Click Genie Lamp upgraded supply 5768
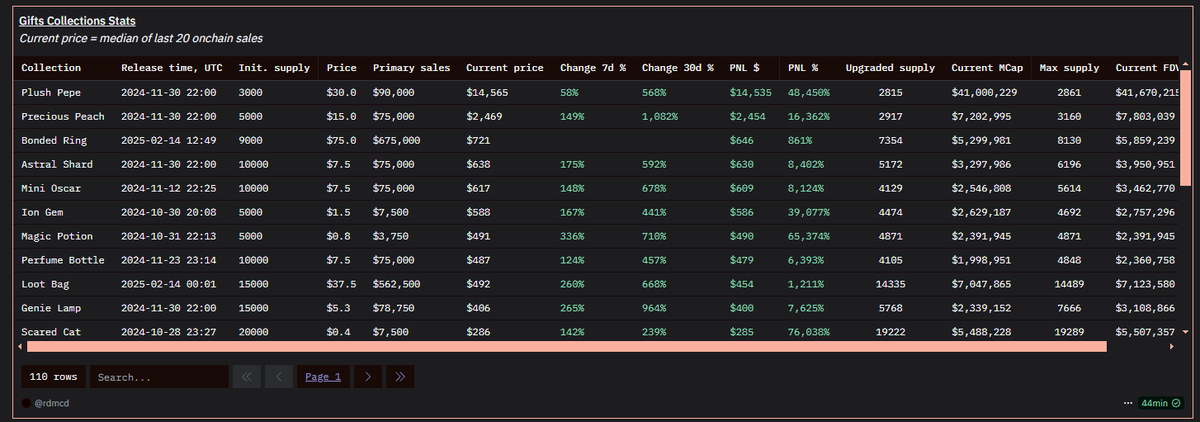 point(890,308)
